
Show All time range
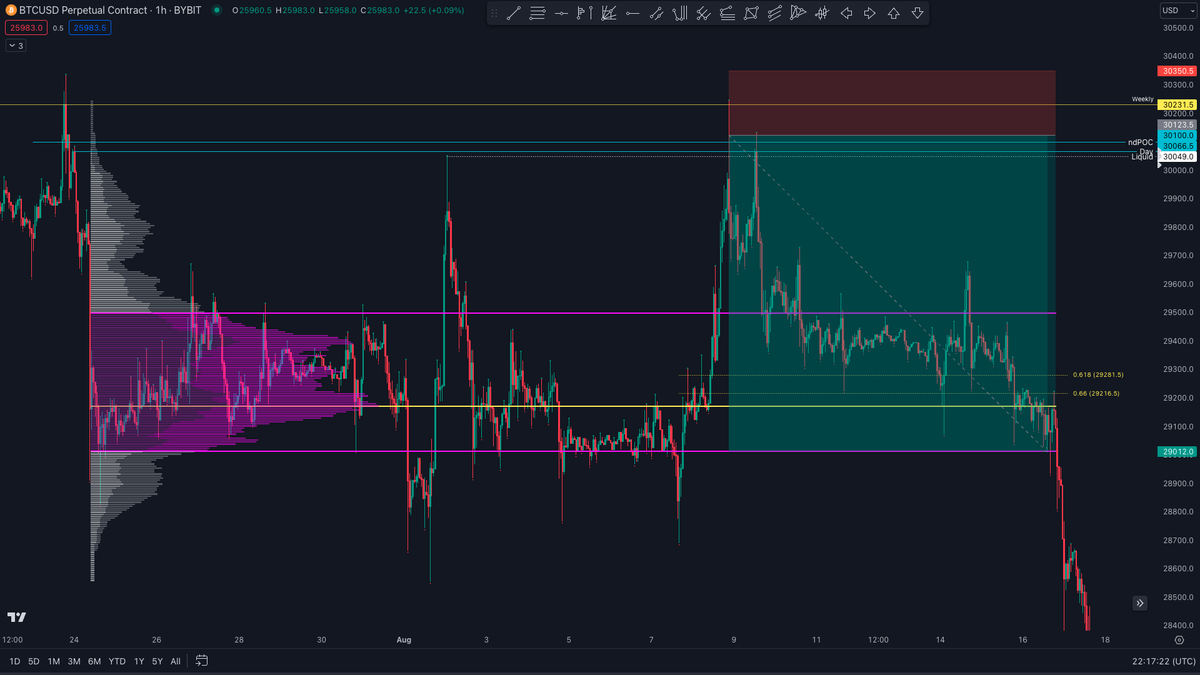176,661
